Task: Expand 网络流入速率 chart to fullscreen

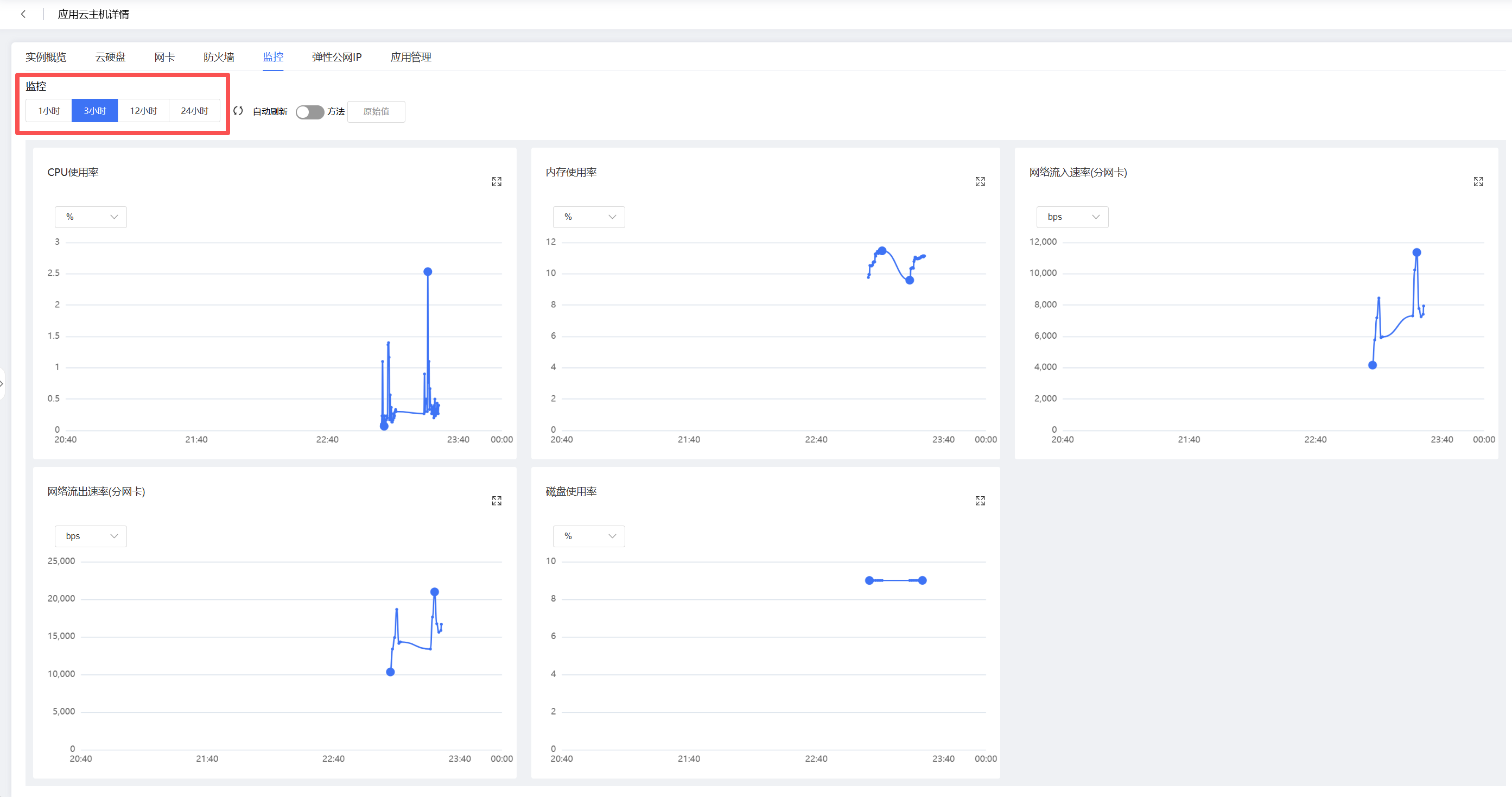Action: click(1478, 181)
